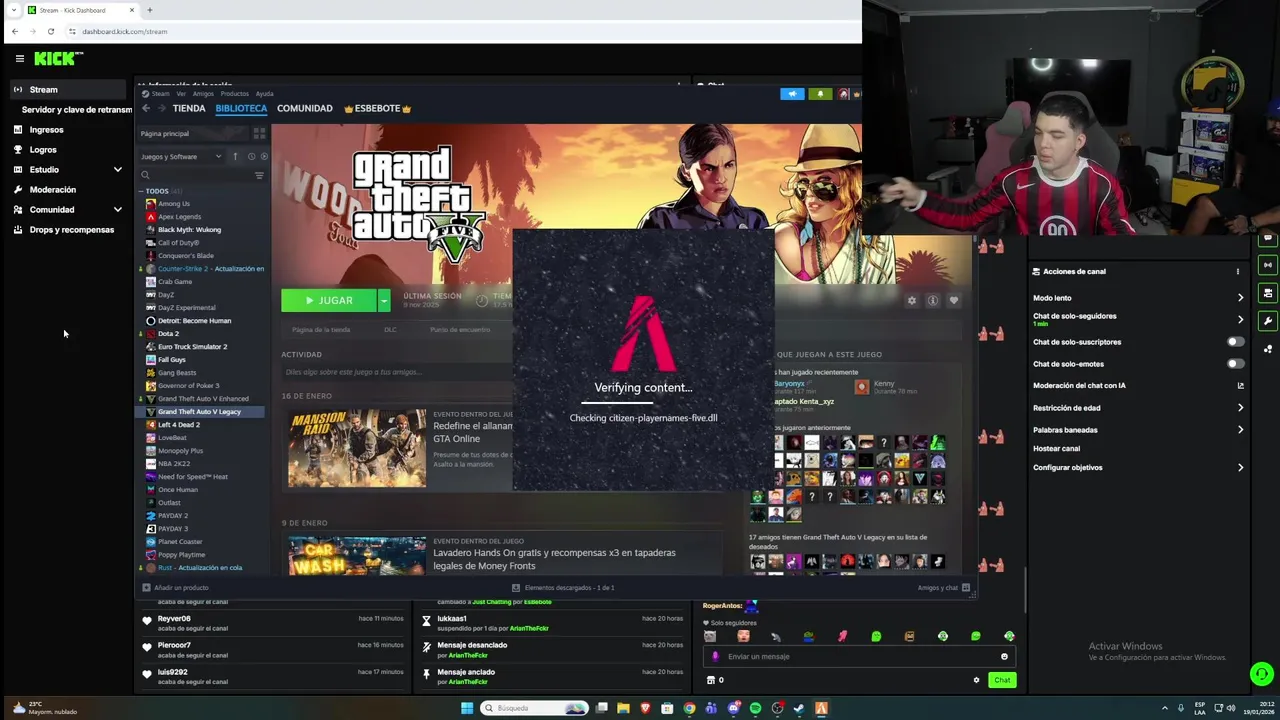
Task: Open the Kick hamburger menu
Action: (19, 59)
